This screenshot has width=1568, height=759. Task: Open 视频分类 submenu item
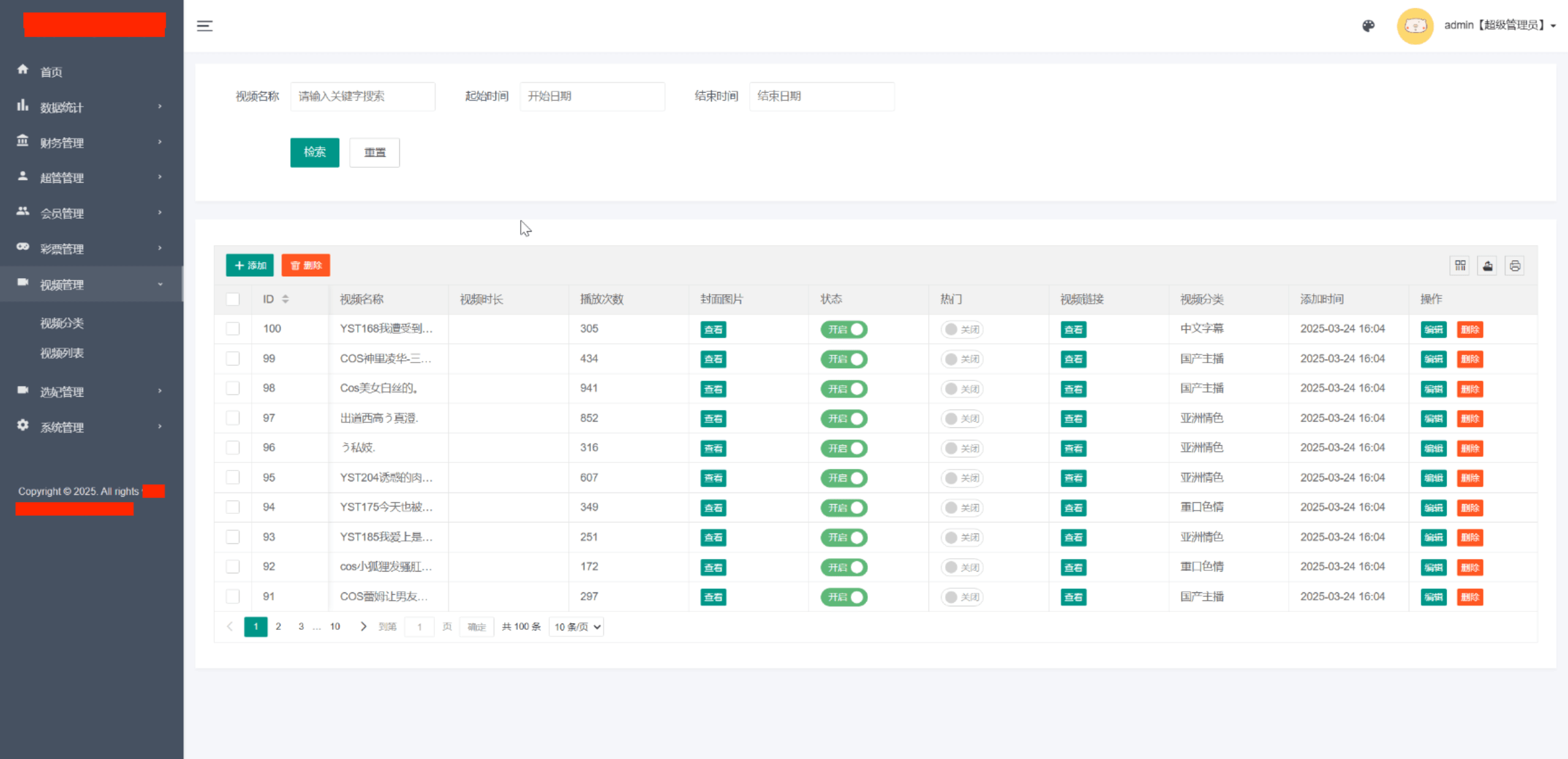click(x=62, y=323)
